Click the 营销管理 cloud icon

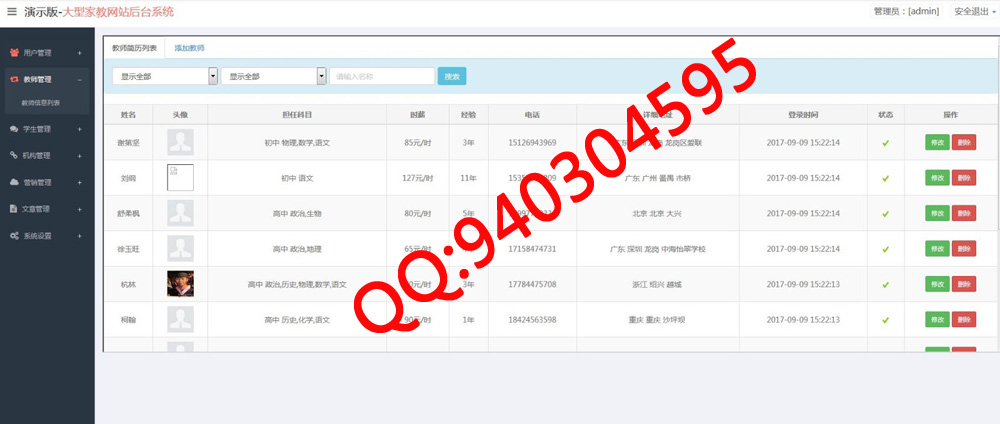(x=14, y=182)
